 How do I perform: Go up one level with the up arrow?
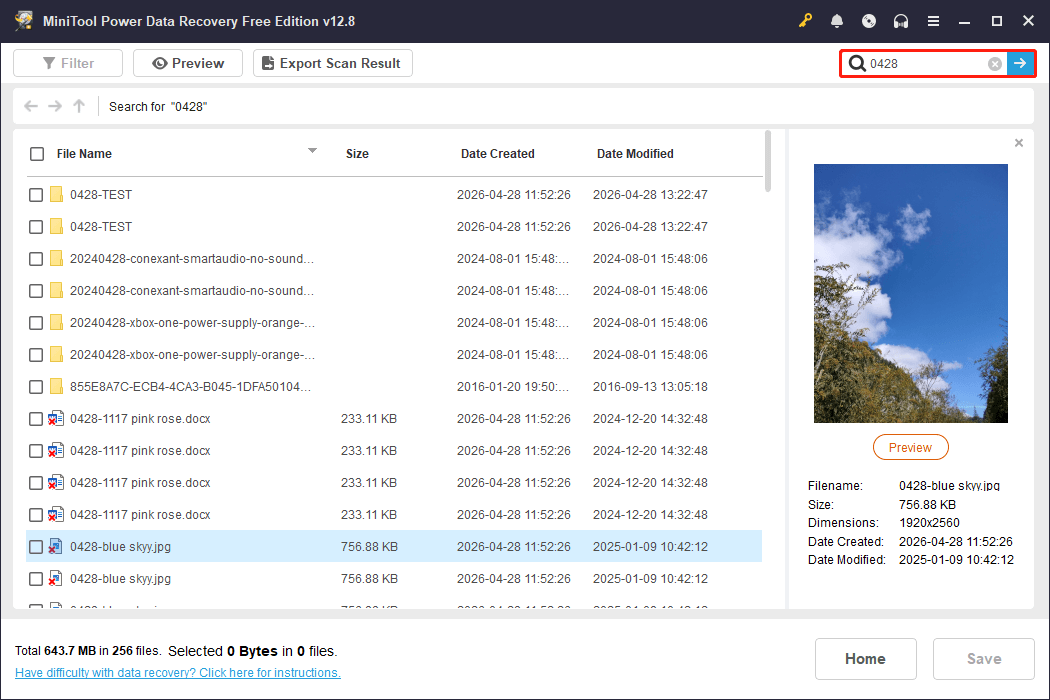pyautogui.click(x=79, y=106)
